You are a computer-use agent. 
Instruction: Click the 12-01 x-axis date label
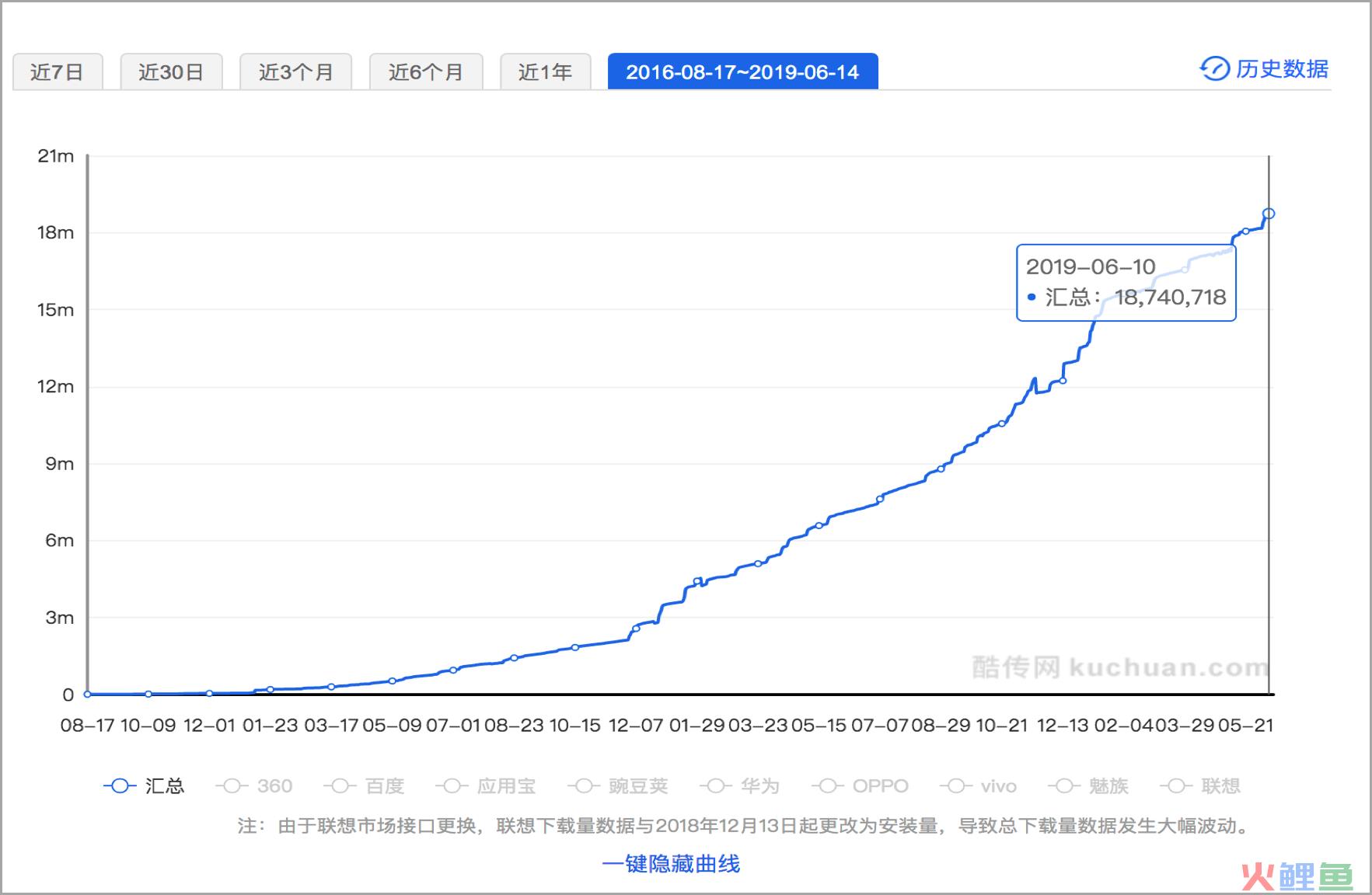point(209,726)
